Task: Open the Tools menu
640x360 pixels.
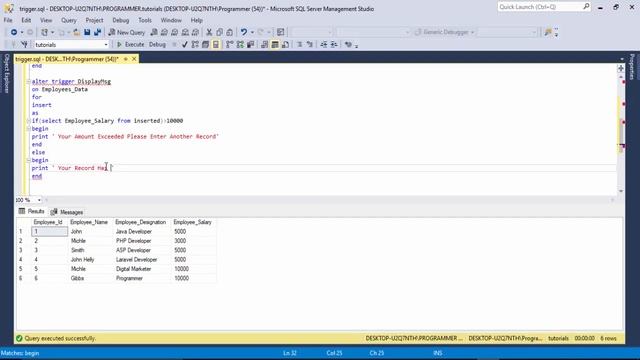Action: 145,20
